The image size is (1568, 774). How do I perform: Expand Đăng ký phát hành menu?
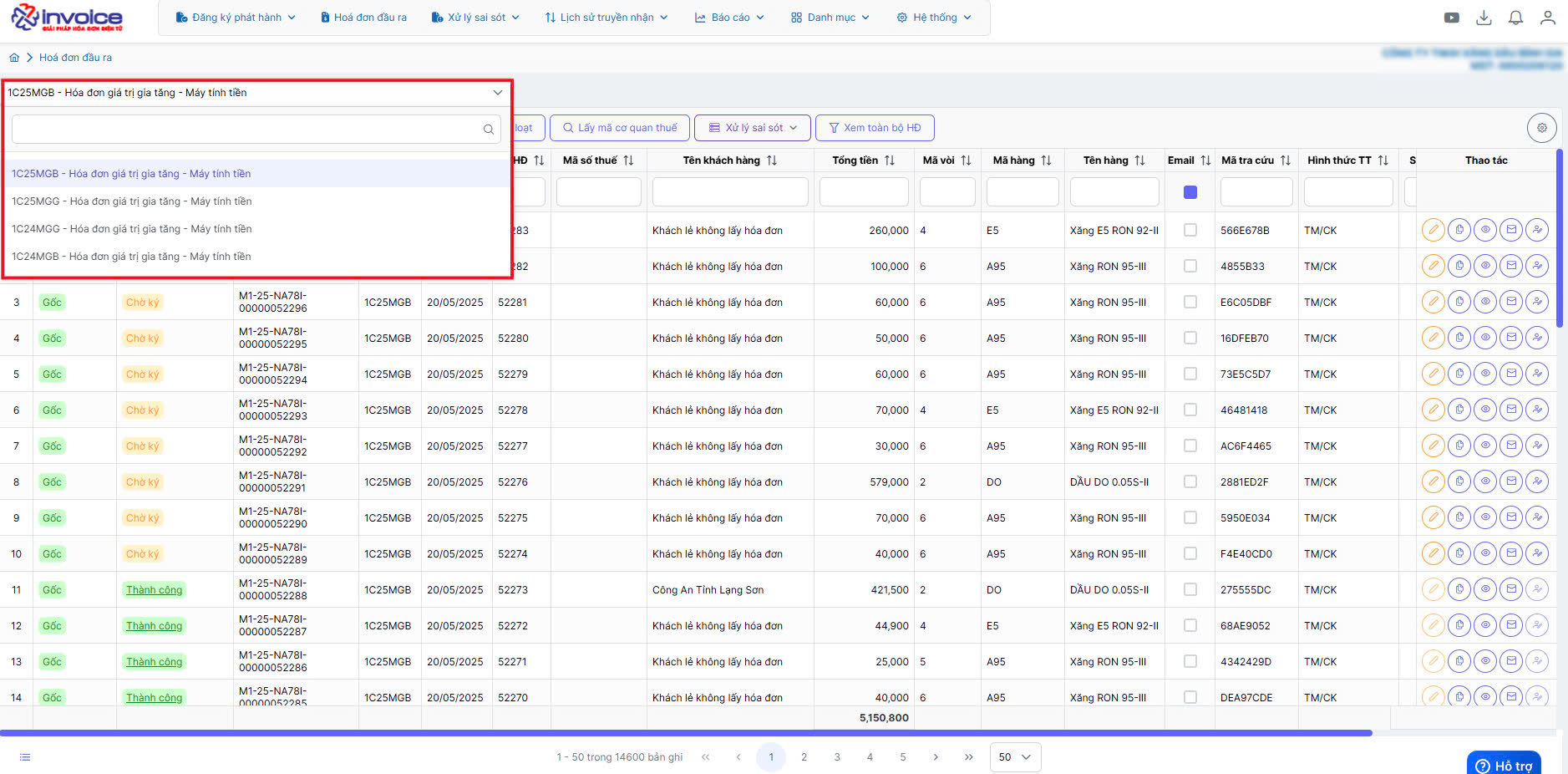coord(236,18)
